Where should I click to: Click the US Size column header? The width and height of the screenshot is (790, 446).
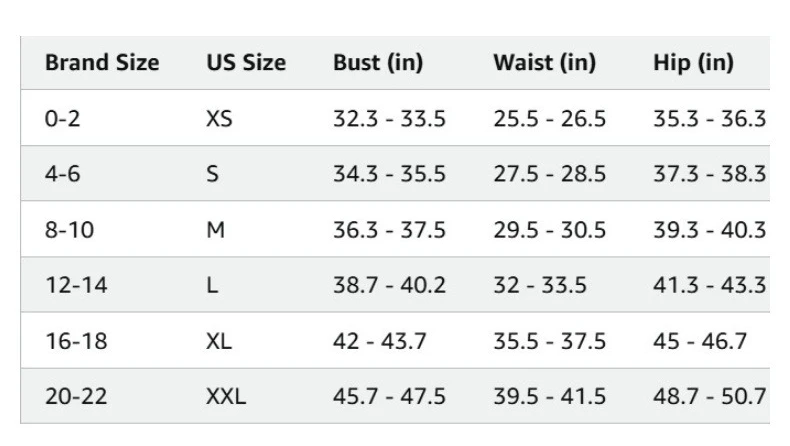coord(246,62)
